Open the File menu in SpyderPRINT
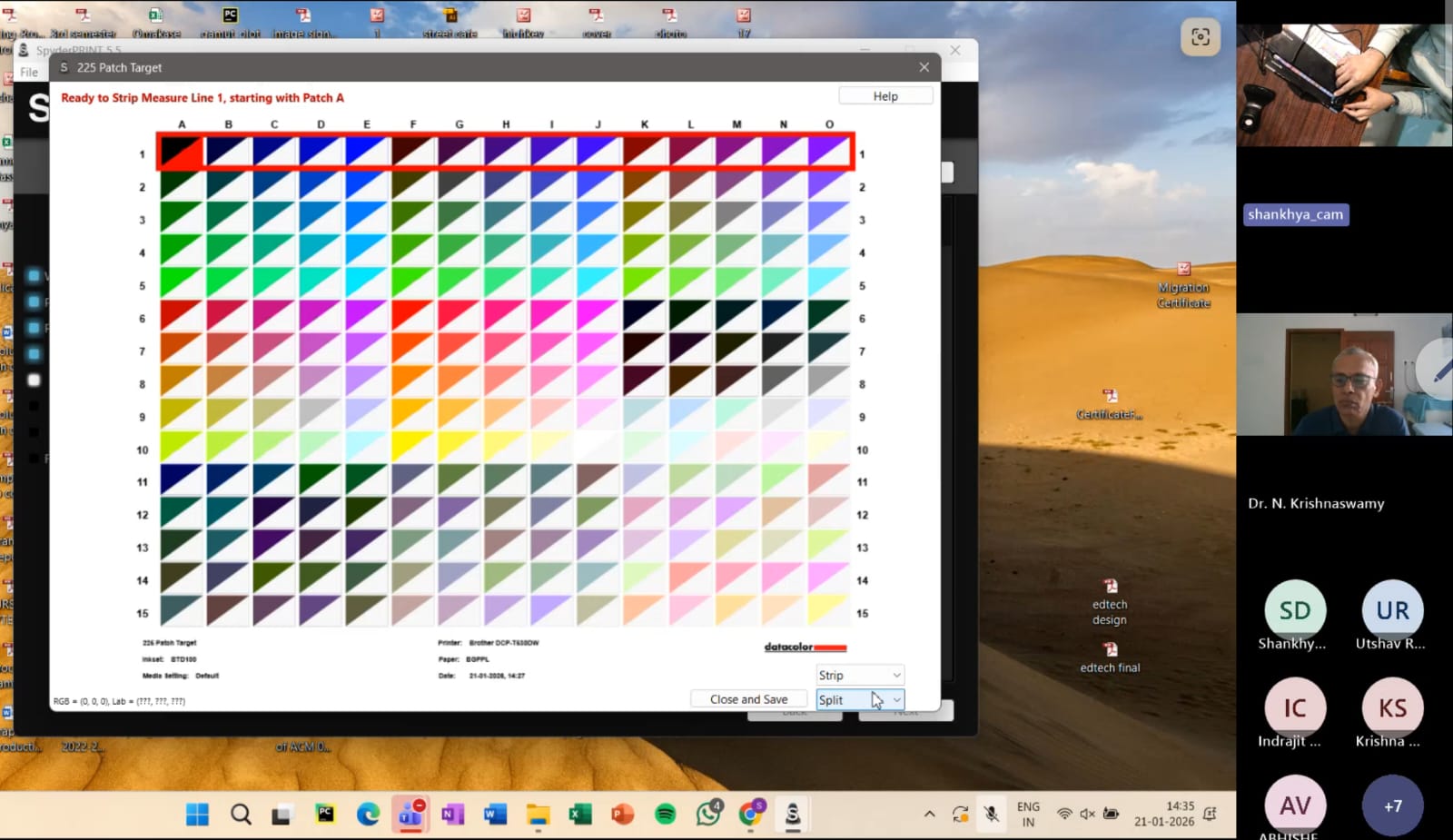Image resolution: width=1453 pixels, height=840 pixels. (x=29, y=73)
